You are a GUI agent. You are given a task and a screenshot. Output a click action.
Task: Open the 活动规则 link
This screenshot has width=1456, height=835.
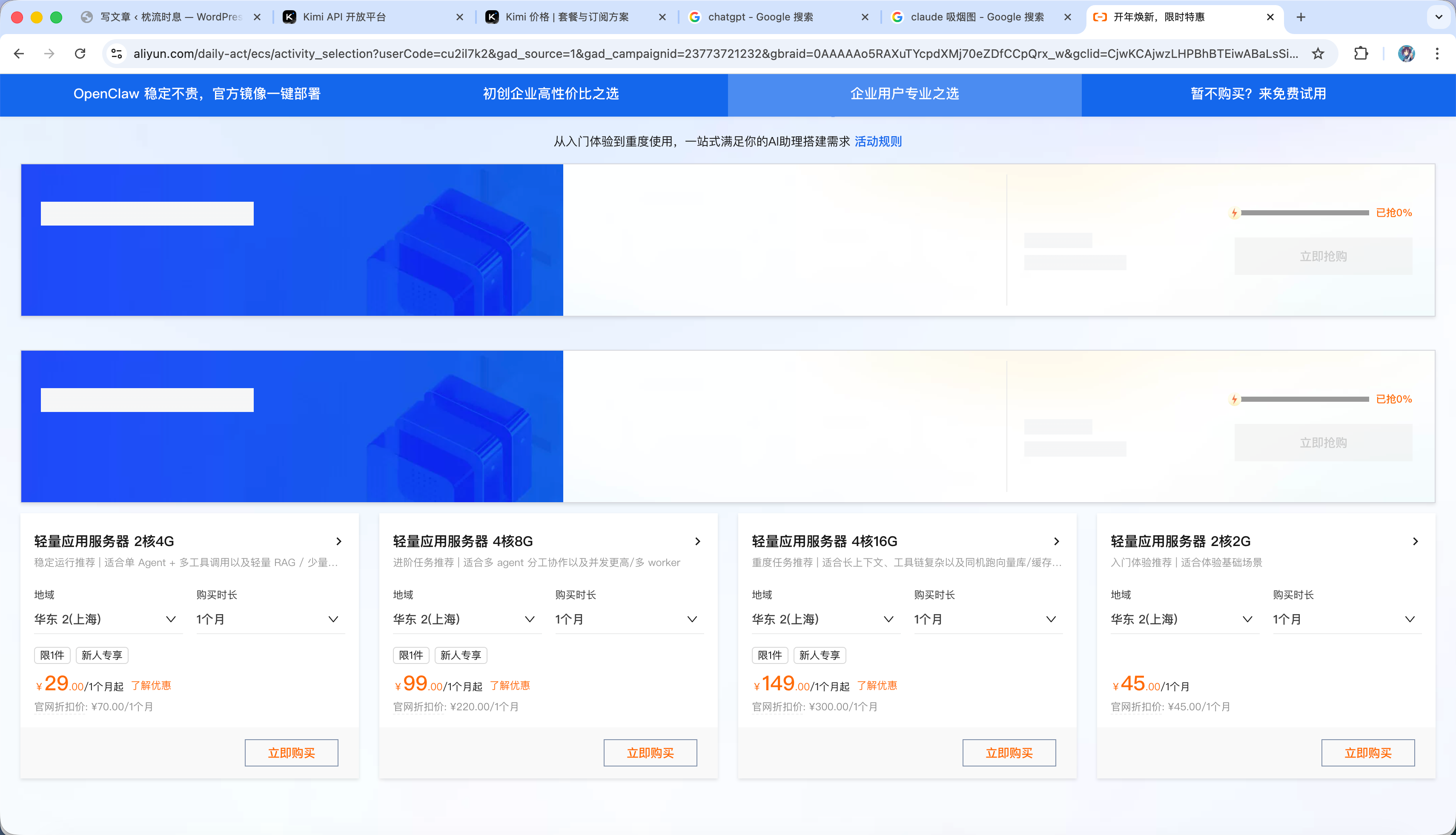[x=878, y=141]
